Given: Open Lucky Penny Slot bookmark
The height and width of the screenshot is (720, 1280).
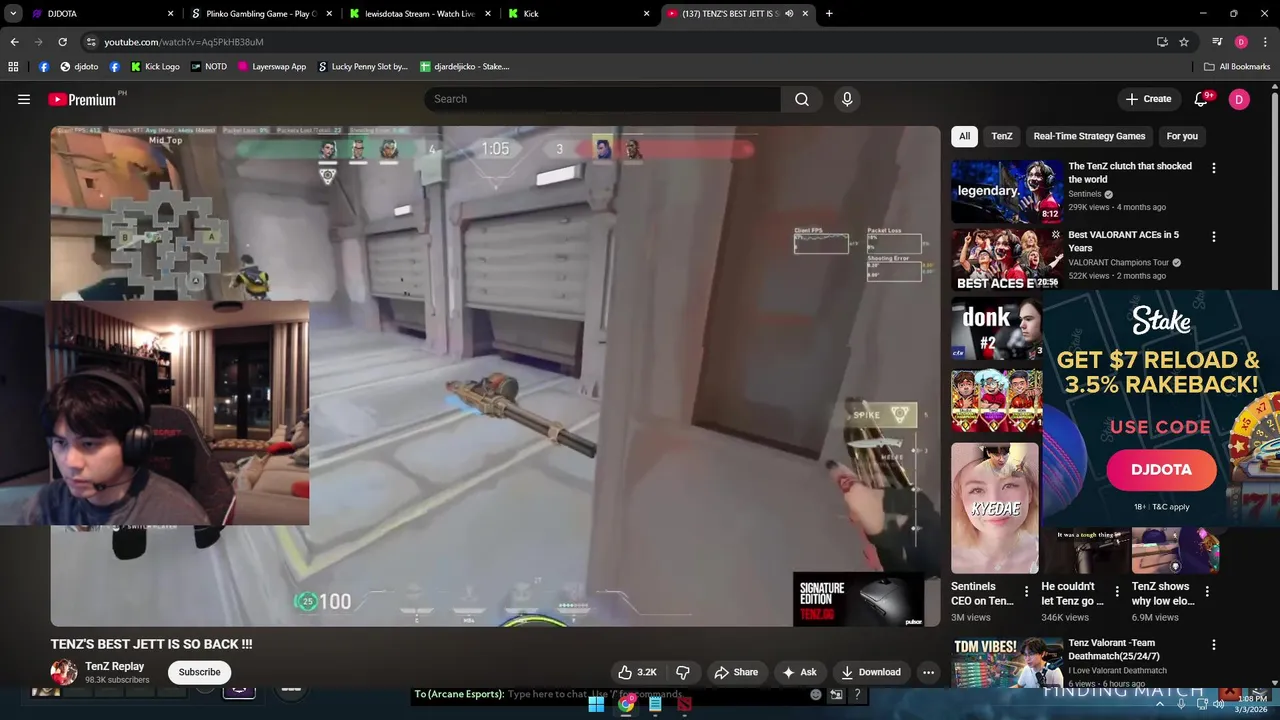Looking at the screenshot, I should (x=362, y=67).
